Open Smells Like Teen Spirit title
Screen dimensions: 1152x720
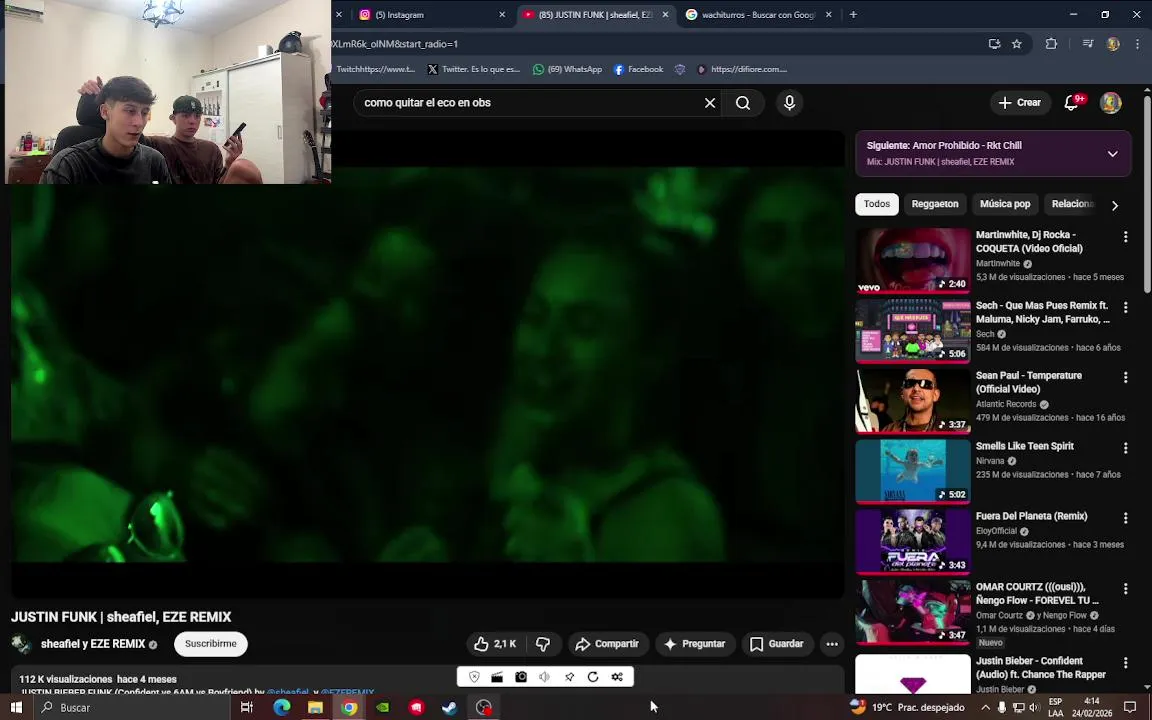pyautogui.click(x=1024, y=446)
